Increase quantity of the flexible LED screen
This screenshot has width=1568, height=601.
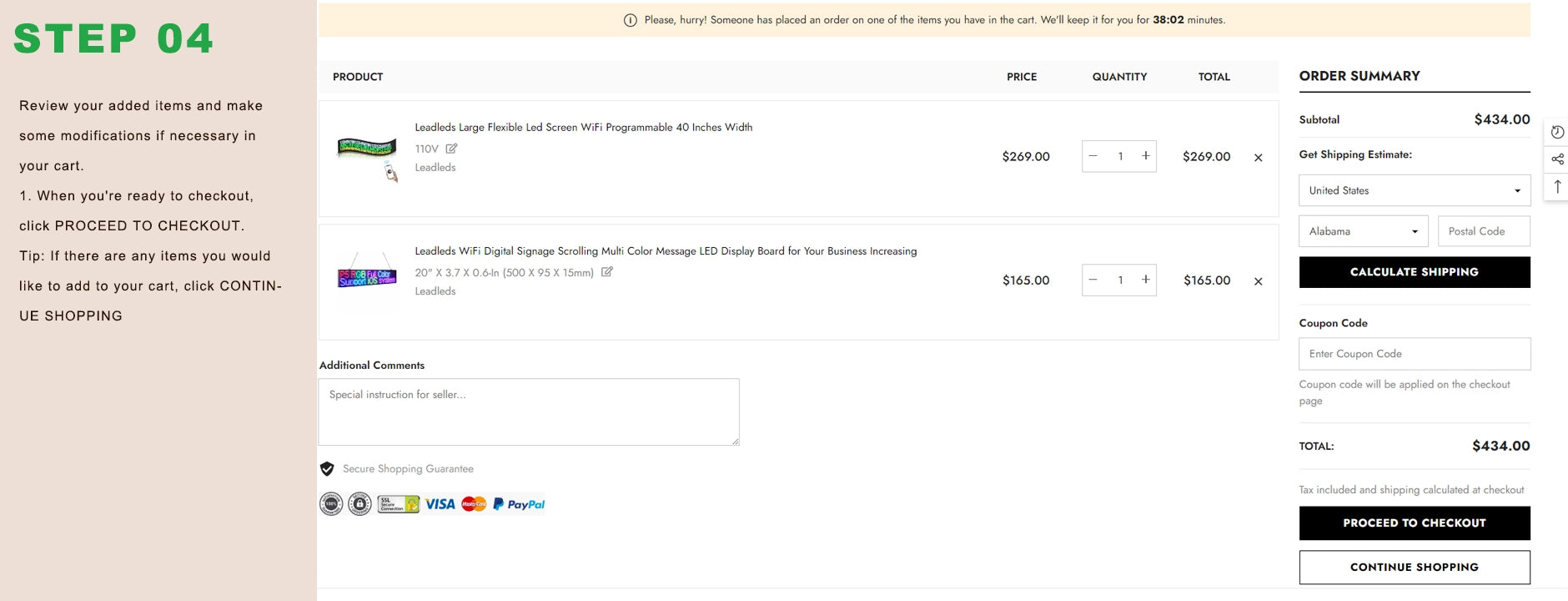click(x=1146, y=156)
